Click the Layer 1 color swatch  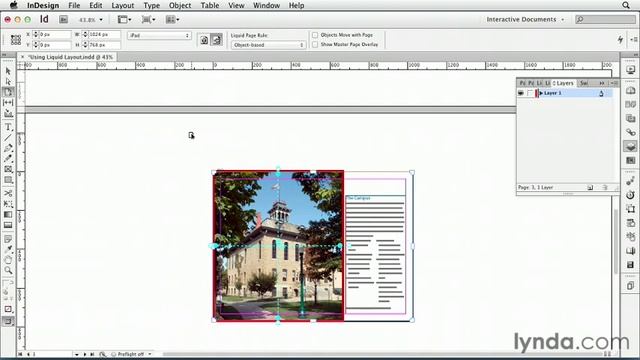pyautogui.click(x=536, y=93)
